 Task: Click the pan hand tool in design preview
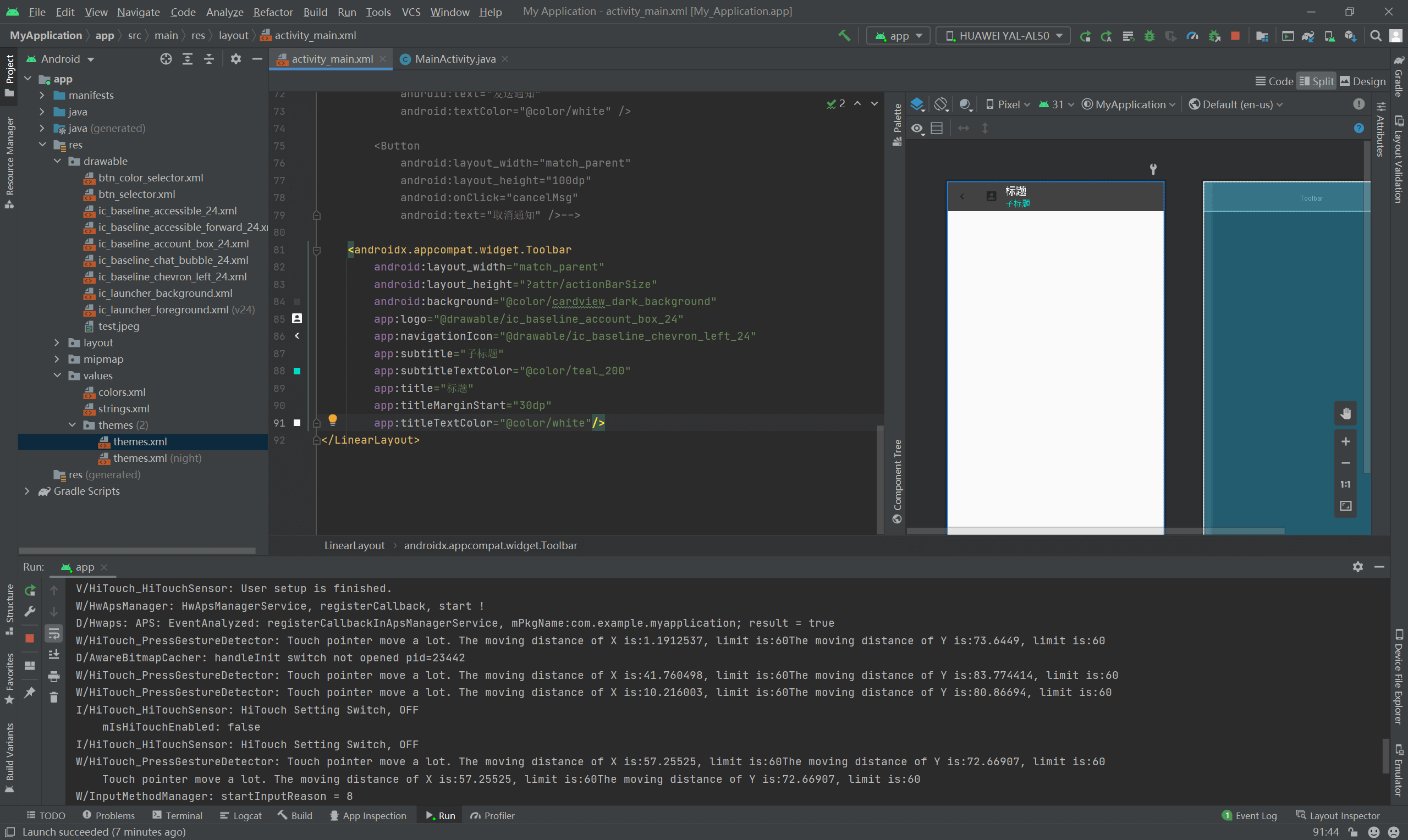coord(1345,414)
